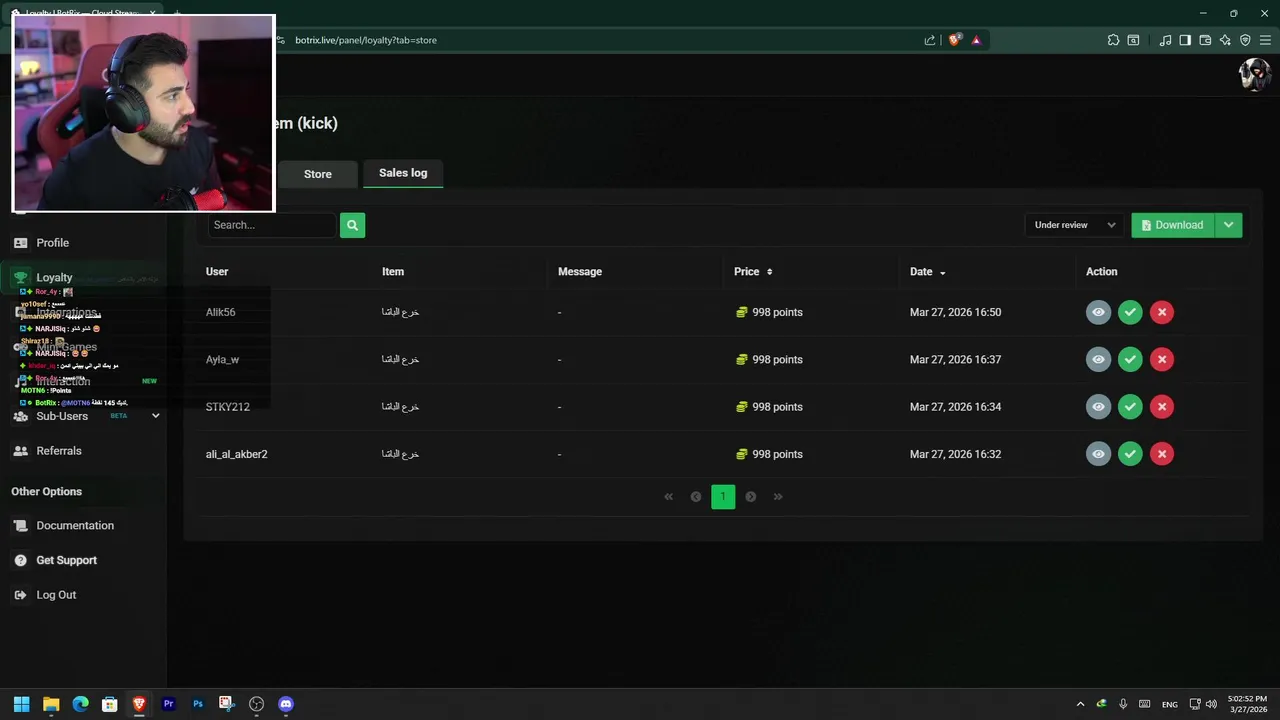Open the Windows Start menu
1280x720 pixels.
[21, 704]
